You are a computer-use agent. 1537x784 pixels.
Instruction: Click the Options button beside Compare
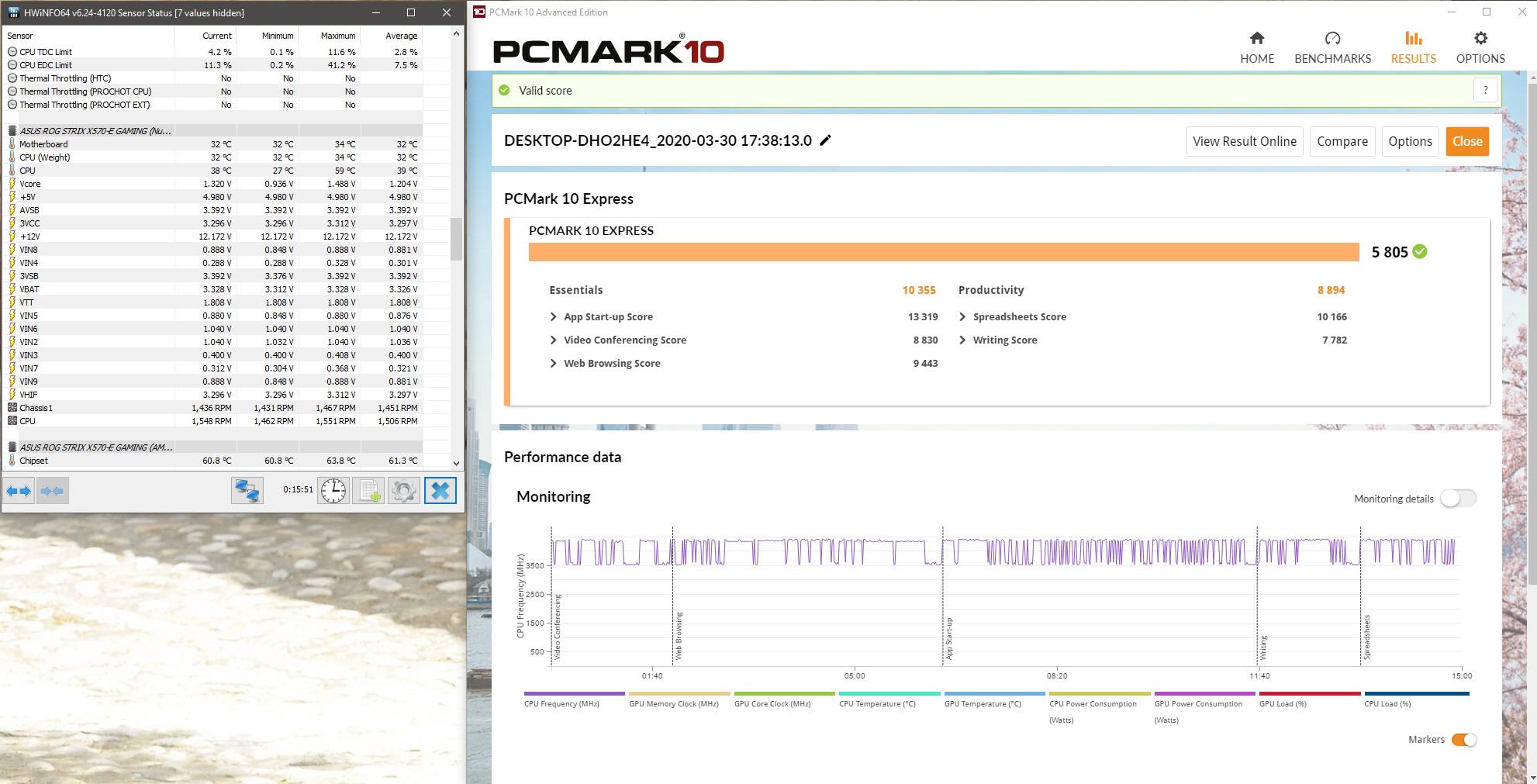(x=1410, y=141)
